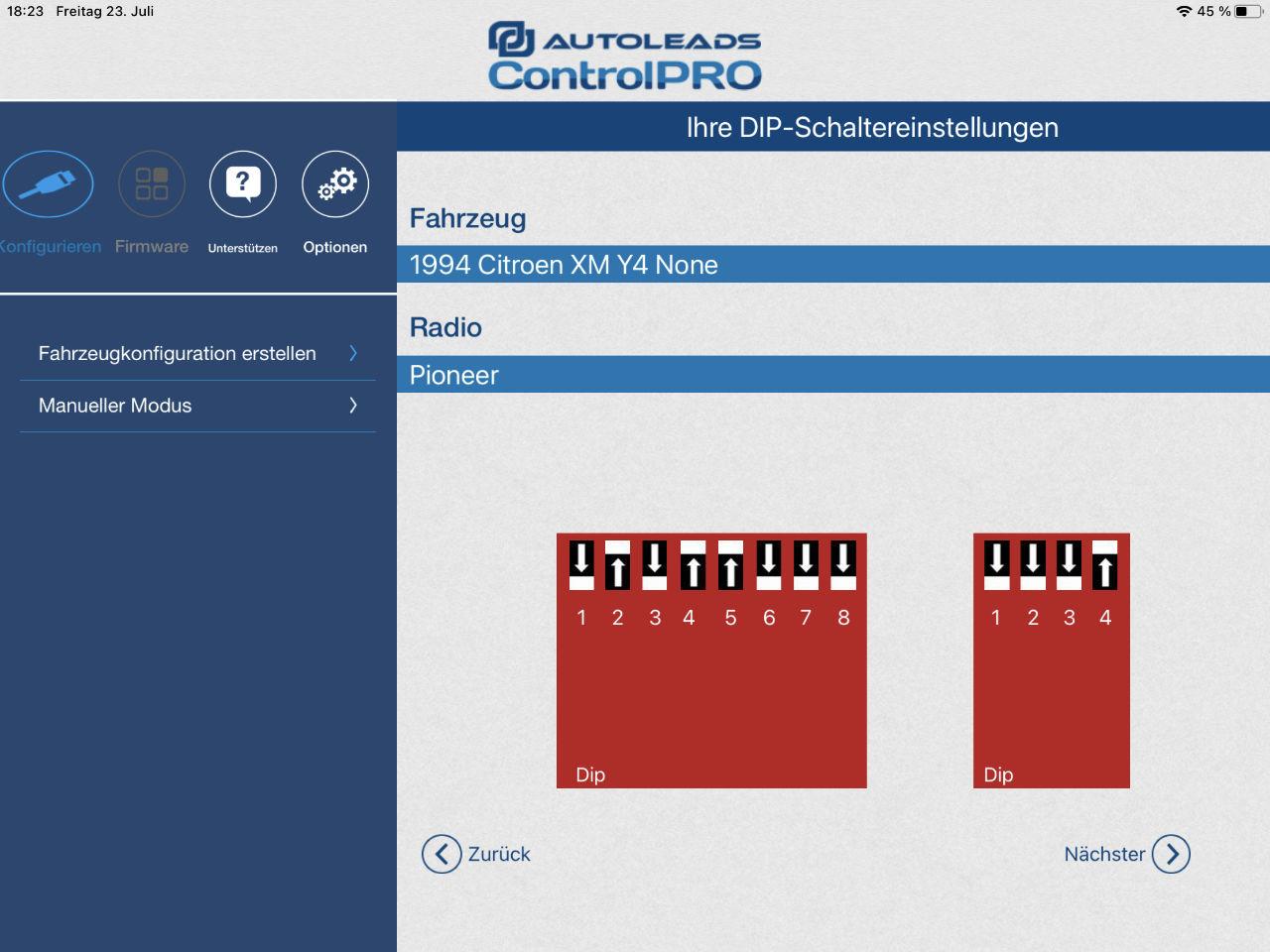Viewport: 1270px width, 952px height.
Task: Switch to the Unterstützen tab label
Action: (x=243, y=248)
